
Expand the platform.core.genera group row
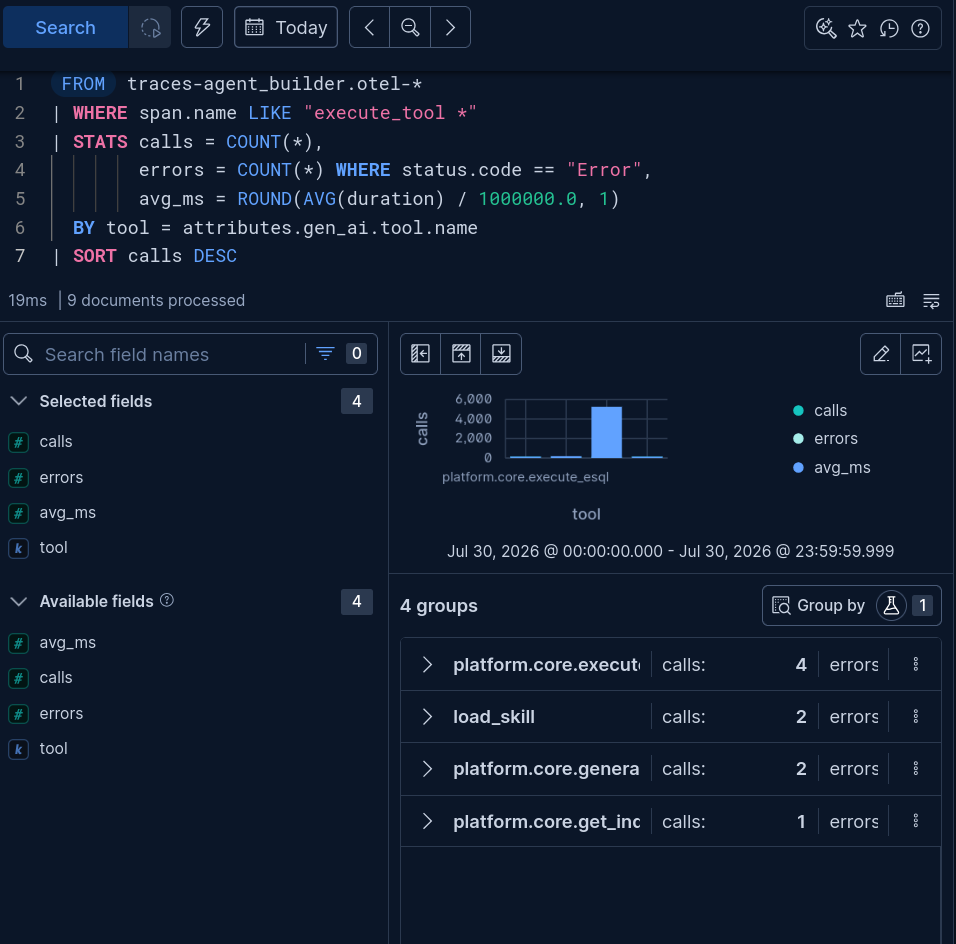click(x=427, y=769)
